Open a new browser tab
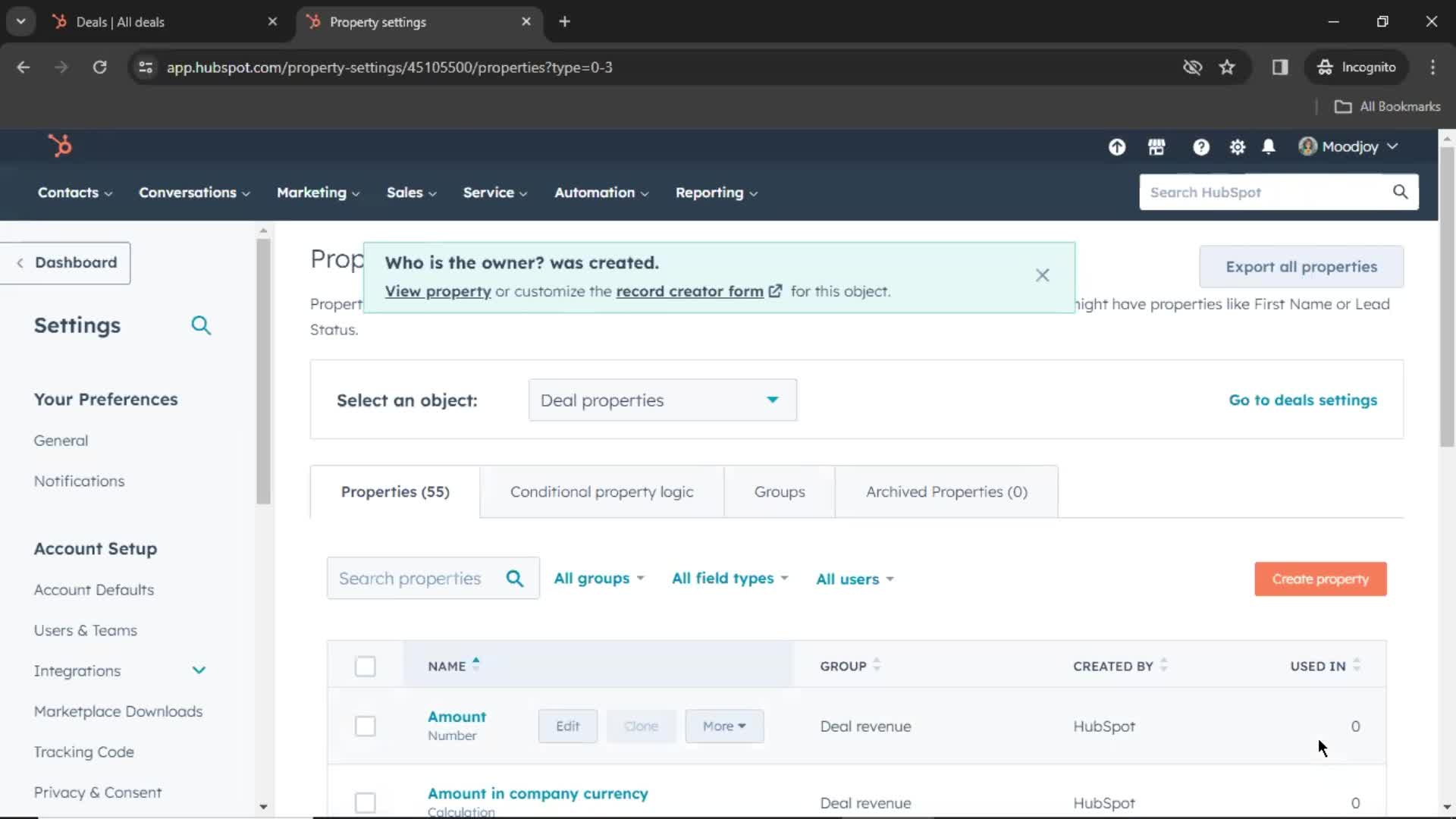This screenshot has width=1456, height=819. tap(564, 21)
